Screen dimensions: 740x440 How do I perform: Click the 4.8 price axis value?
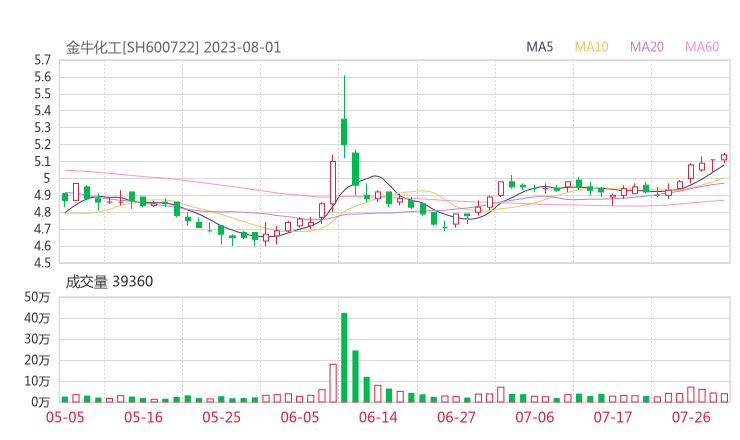[42, 212]
